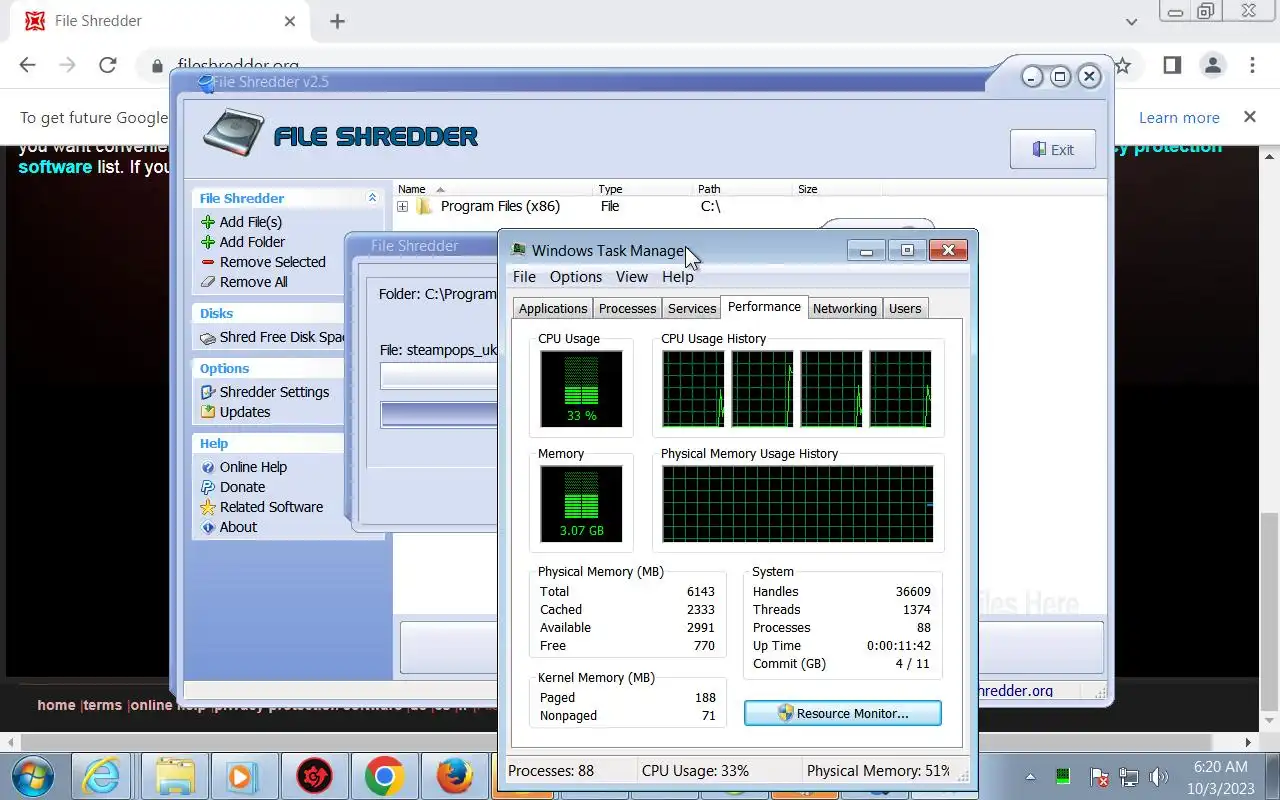The height and width of the screenshot is (800, 1280).
Task: Open Google Chrome from the taskbar
Action: point(383,776)
